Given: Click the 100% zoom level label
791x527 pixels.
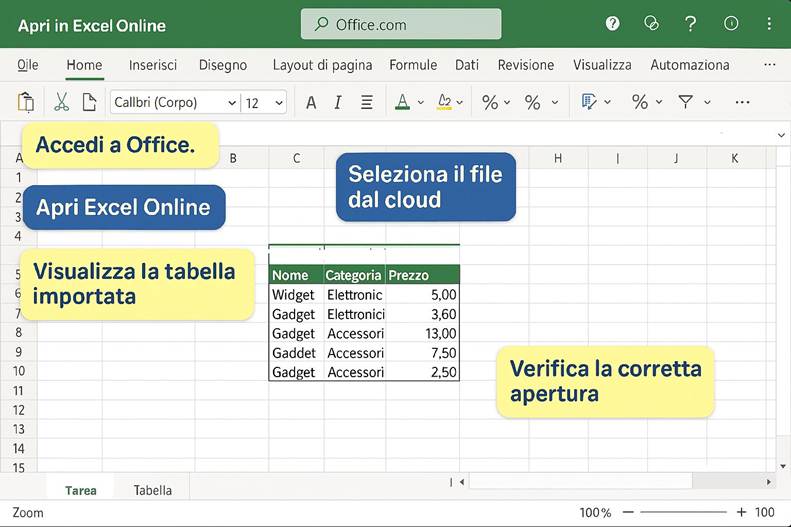Looking at the screenshot, I should (595, 513).
